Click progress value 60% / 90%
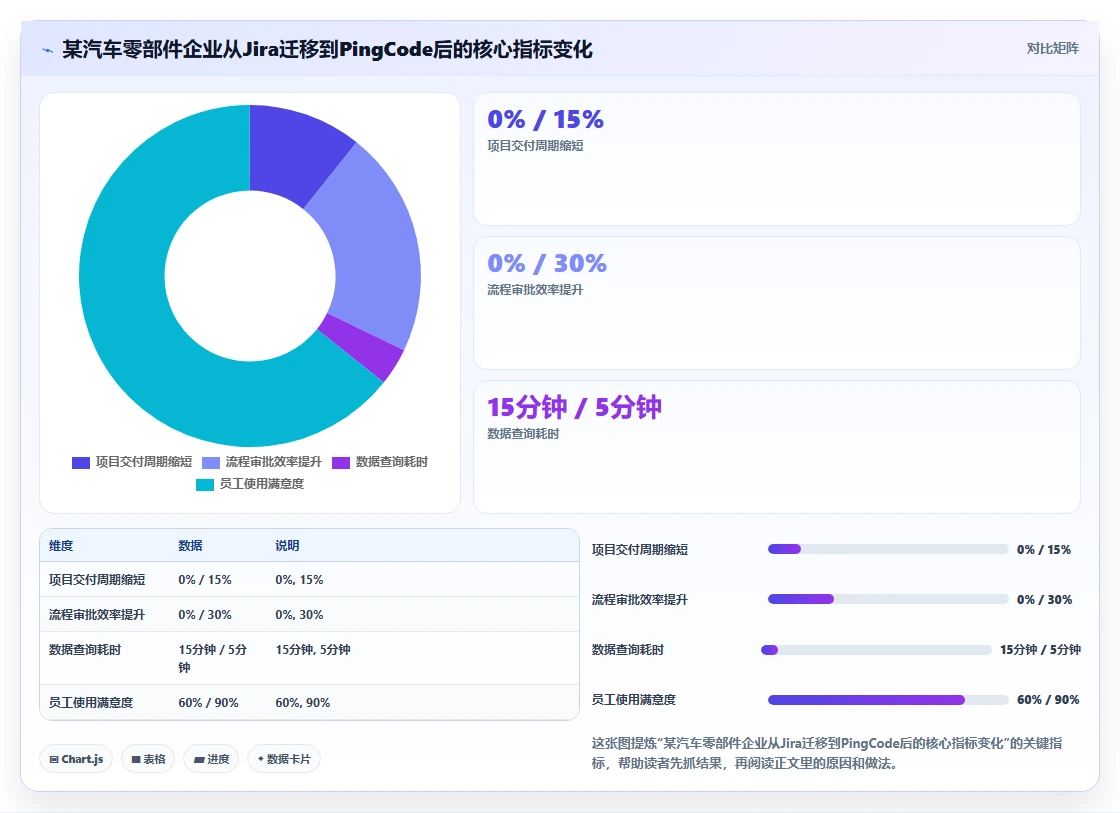 pyautogui.click(x=1049, y=699)
